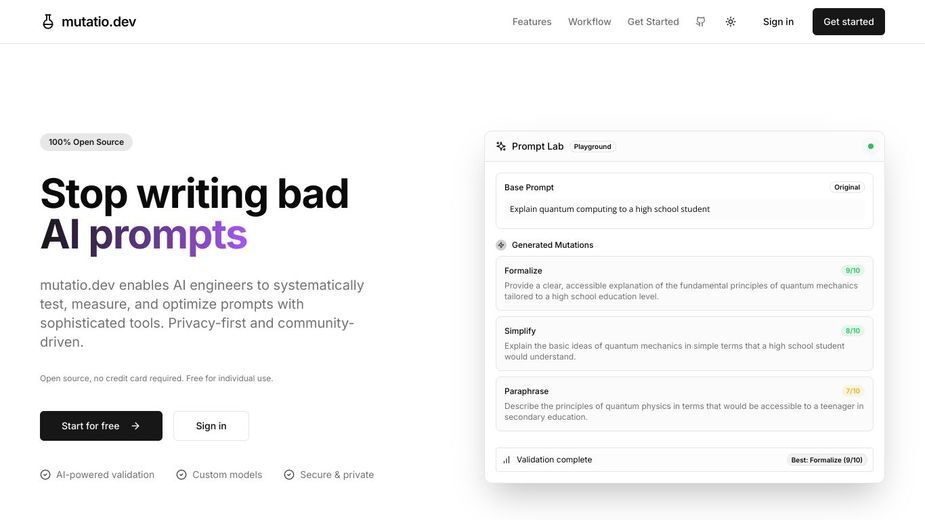The width and height of the screenshot is (925, 520).
Task: Select the Formalize mutation card
Action: click(x=684, y=283)
